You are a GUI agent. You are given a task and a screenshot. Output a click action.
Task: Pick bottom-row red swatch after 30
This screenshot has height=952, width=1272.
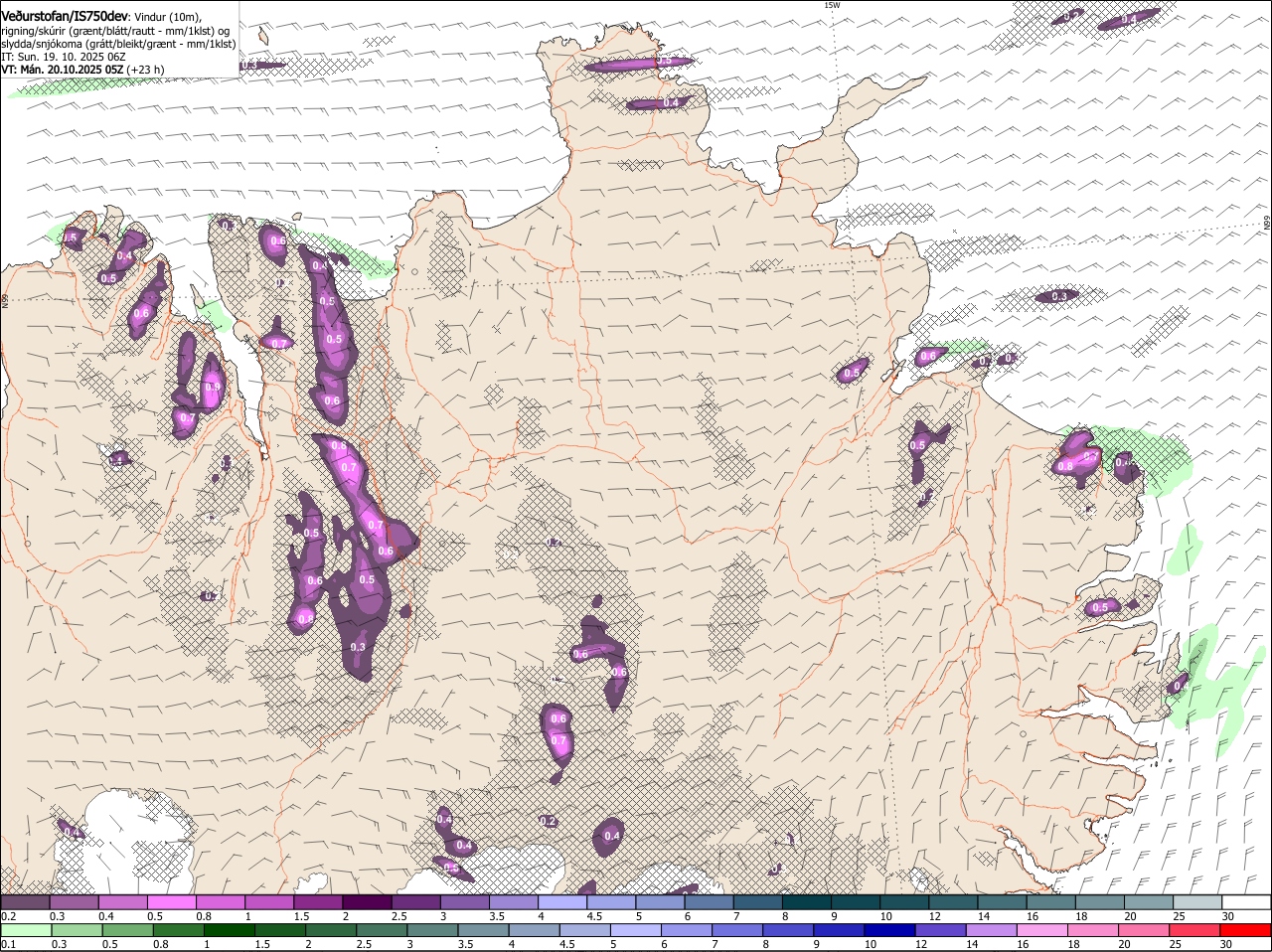pyautogui.click(x=1247, y=931)
